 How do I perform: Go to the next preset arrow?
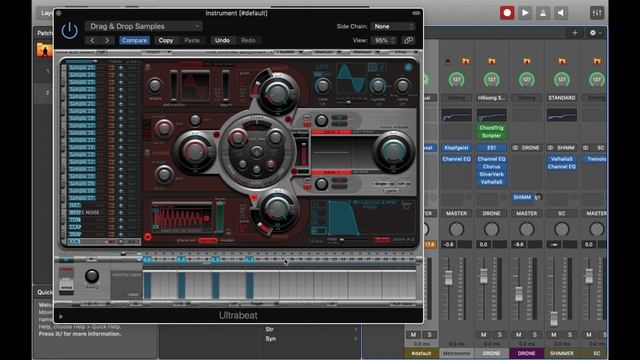[x=107, y=40]
